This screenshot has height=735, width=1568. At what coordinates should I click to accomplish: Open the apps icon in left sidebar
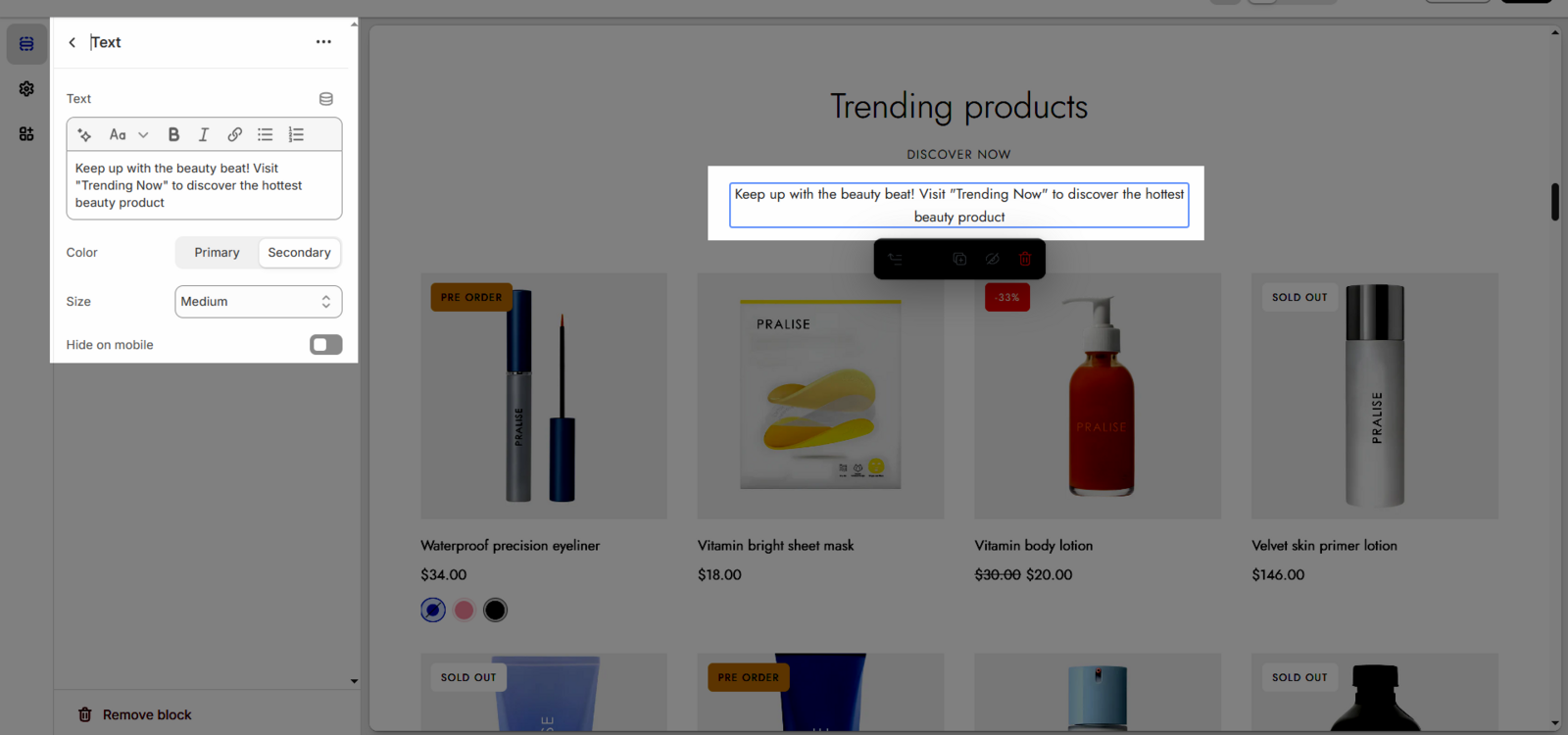point(26,134)
